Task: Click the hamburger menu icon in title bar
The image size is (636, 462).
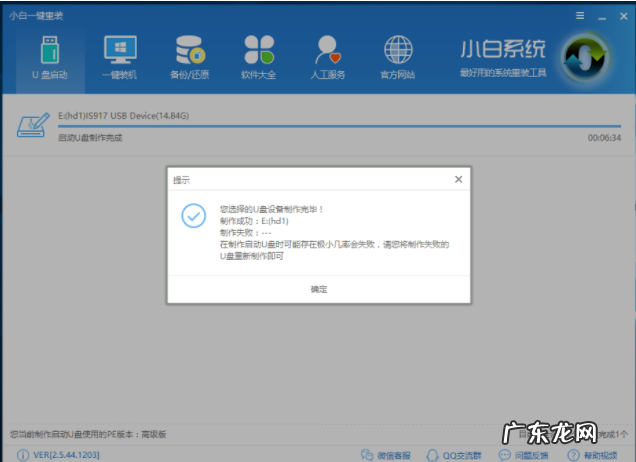Action: click(580, 16)
